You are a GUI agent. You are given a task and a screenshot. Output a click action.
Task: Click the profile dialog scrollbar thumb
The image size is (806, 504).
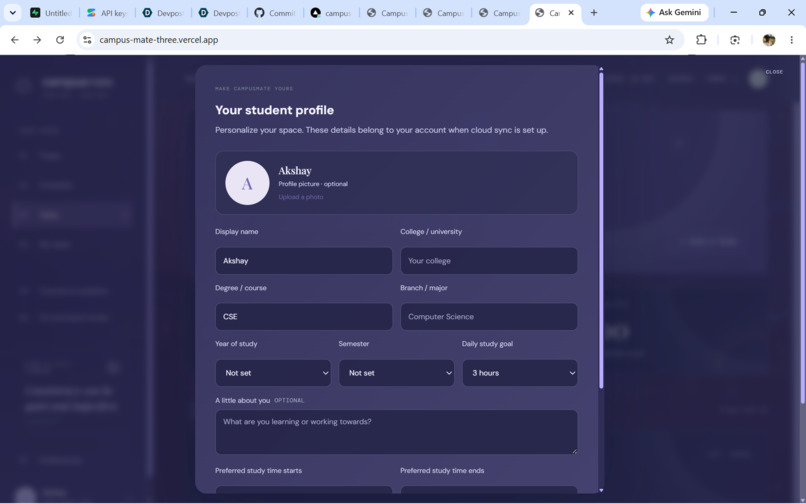pyautogui.click(x=601, y=230)
